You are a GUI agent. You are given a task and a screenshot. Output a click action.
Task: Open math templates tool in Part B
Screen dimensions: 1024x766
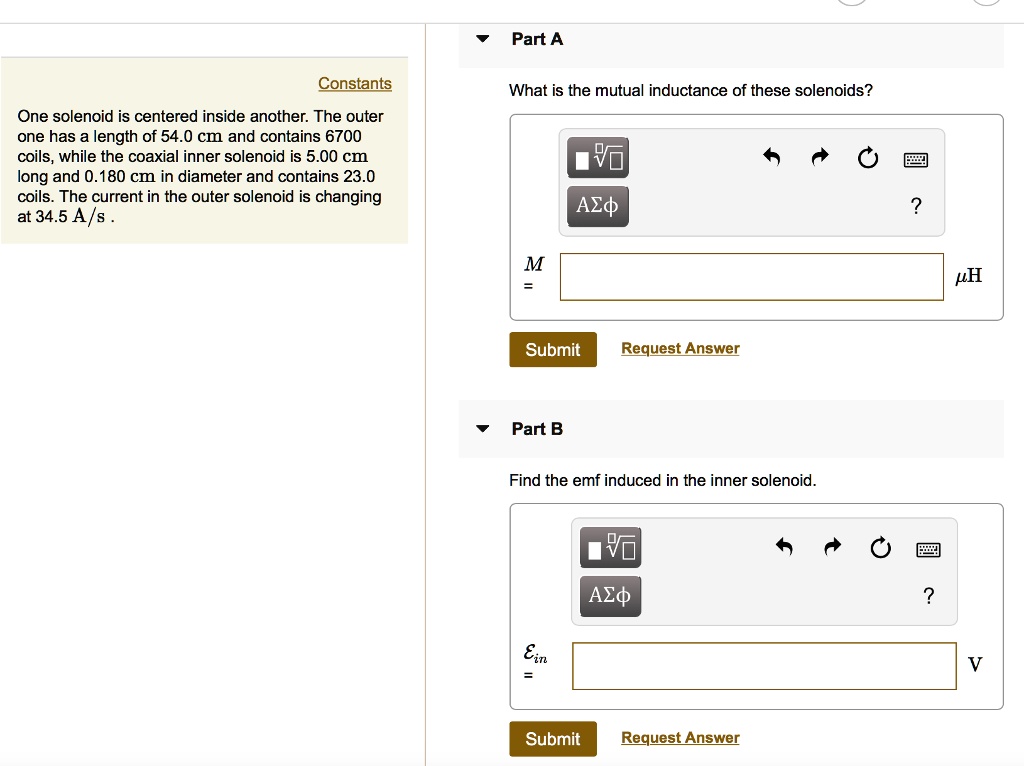point(610,547)
